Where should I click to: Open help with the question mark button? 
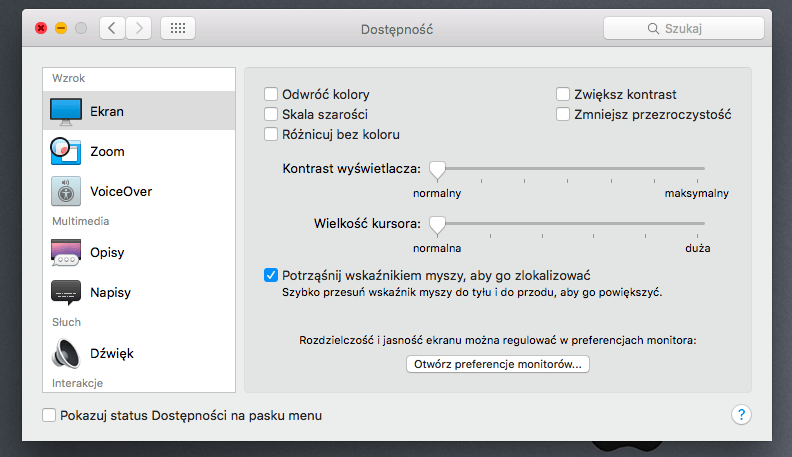(x=741, y=415)
